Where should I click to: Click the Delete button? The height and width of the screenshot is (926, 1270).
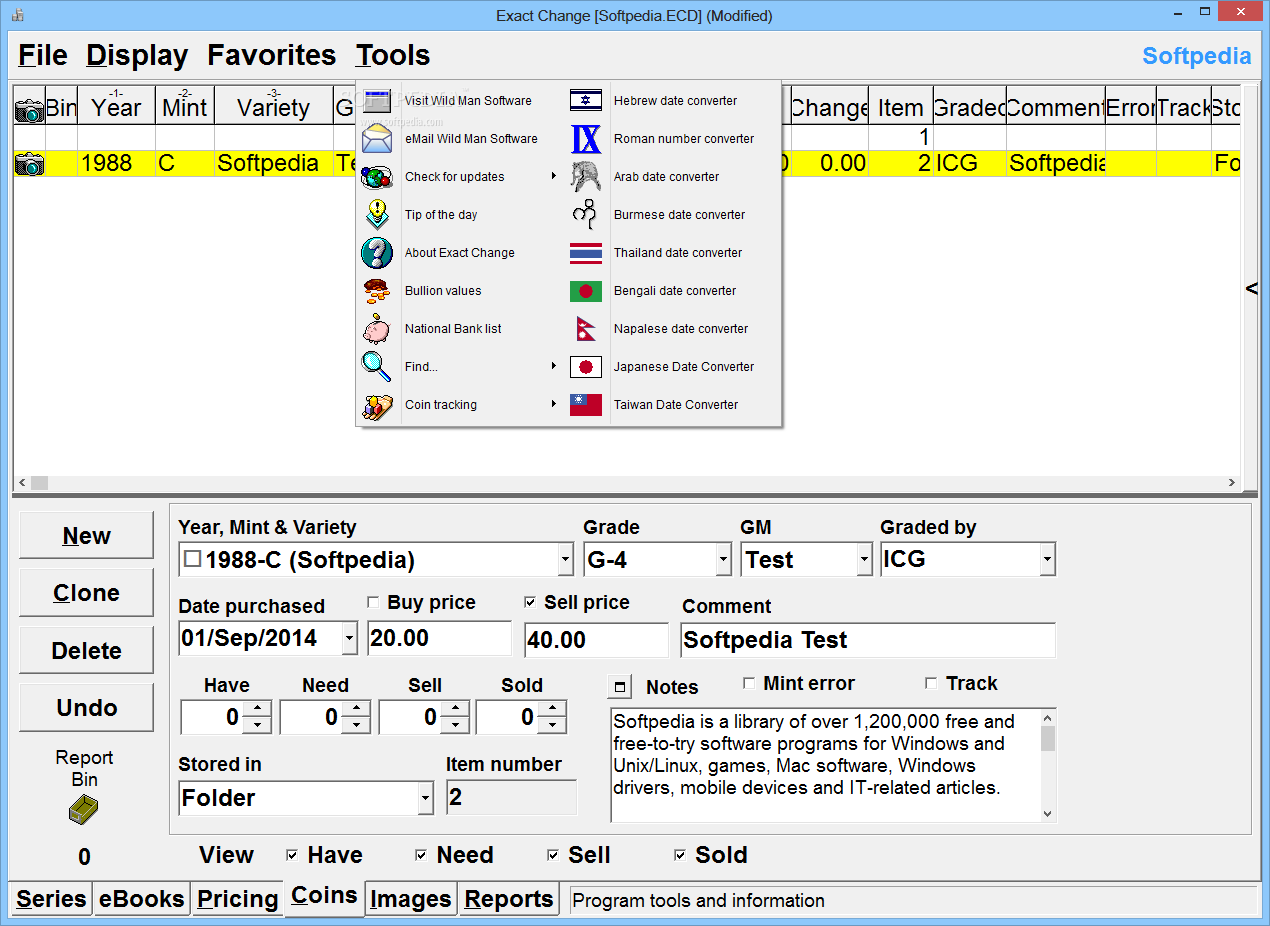pyautogui.click(x=86, y=650)
